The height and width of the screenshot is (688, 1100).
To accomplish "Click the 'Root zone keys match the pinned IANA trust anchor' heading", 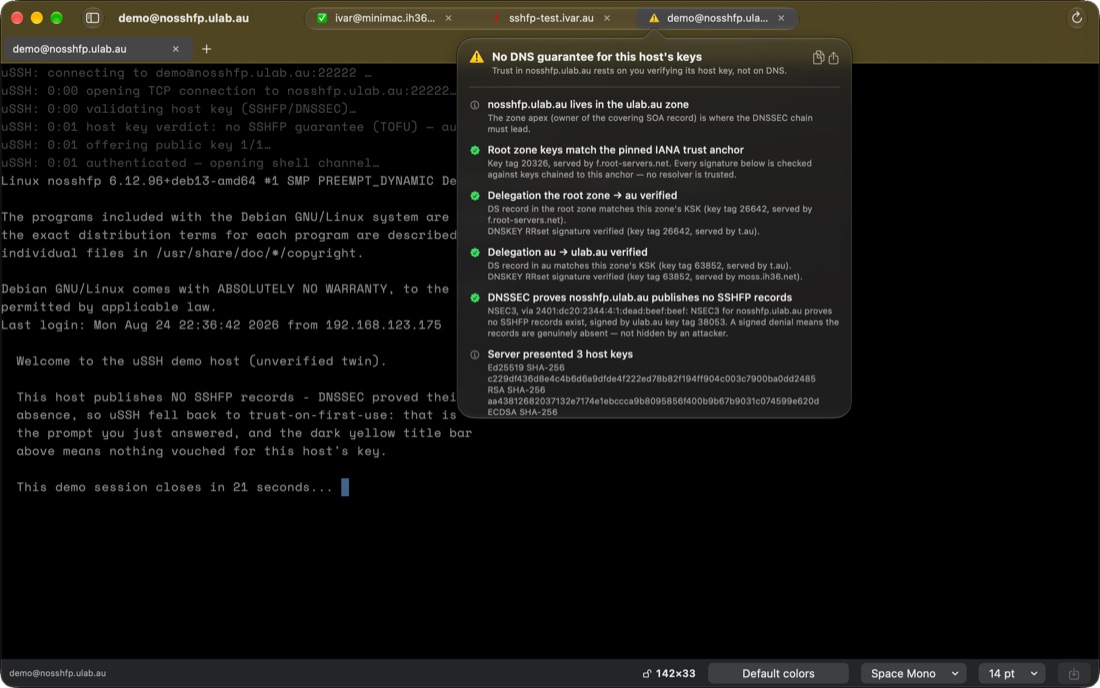I will 615,150.
